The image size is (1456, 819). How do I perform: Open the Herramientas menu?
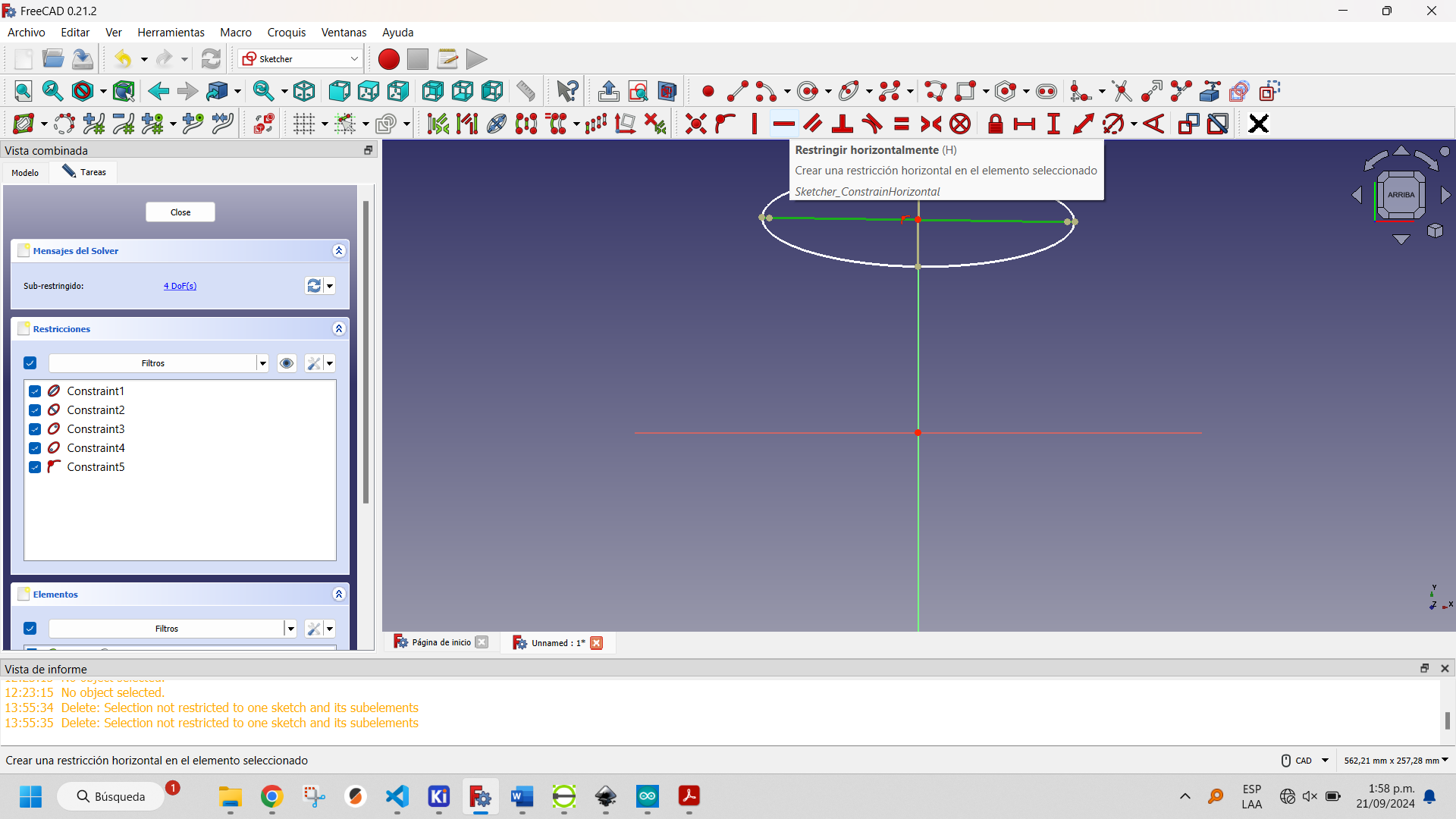click(170, 32)
